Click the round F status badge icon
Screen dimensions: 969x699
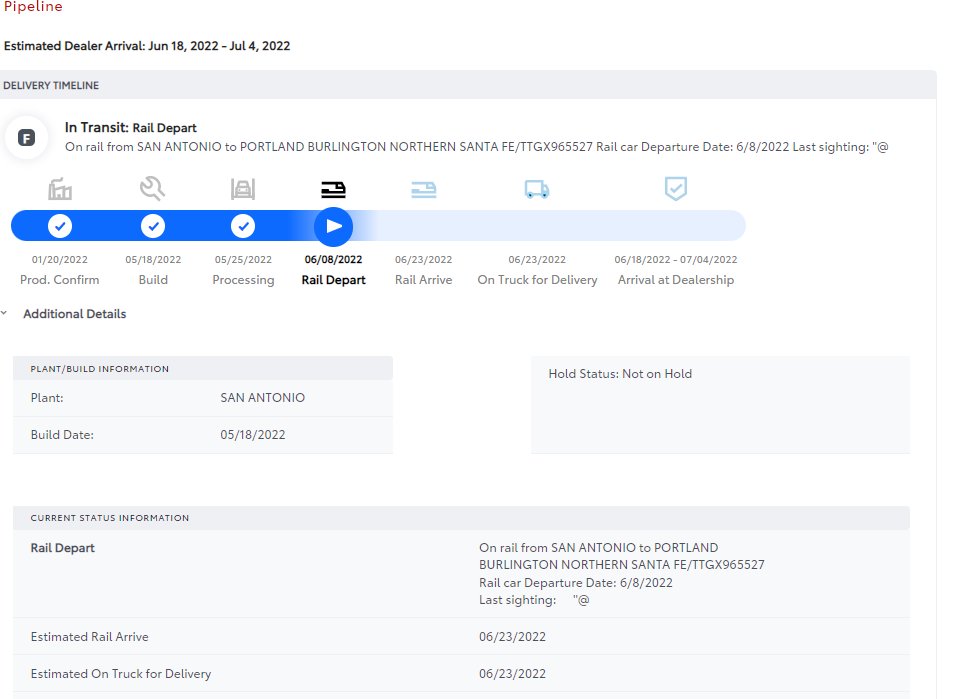pyautogui.click(x=26, y=138)
